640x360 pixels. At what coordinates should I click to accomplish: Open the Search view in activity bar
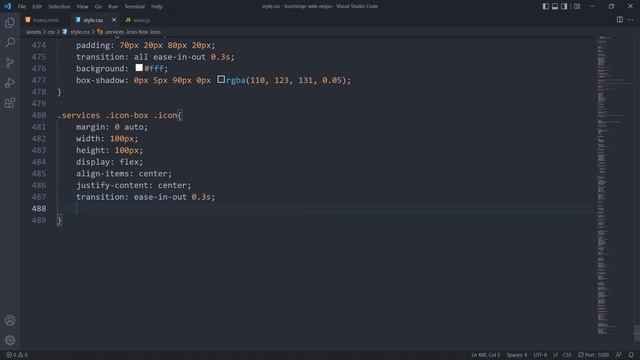[10, 42]
